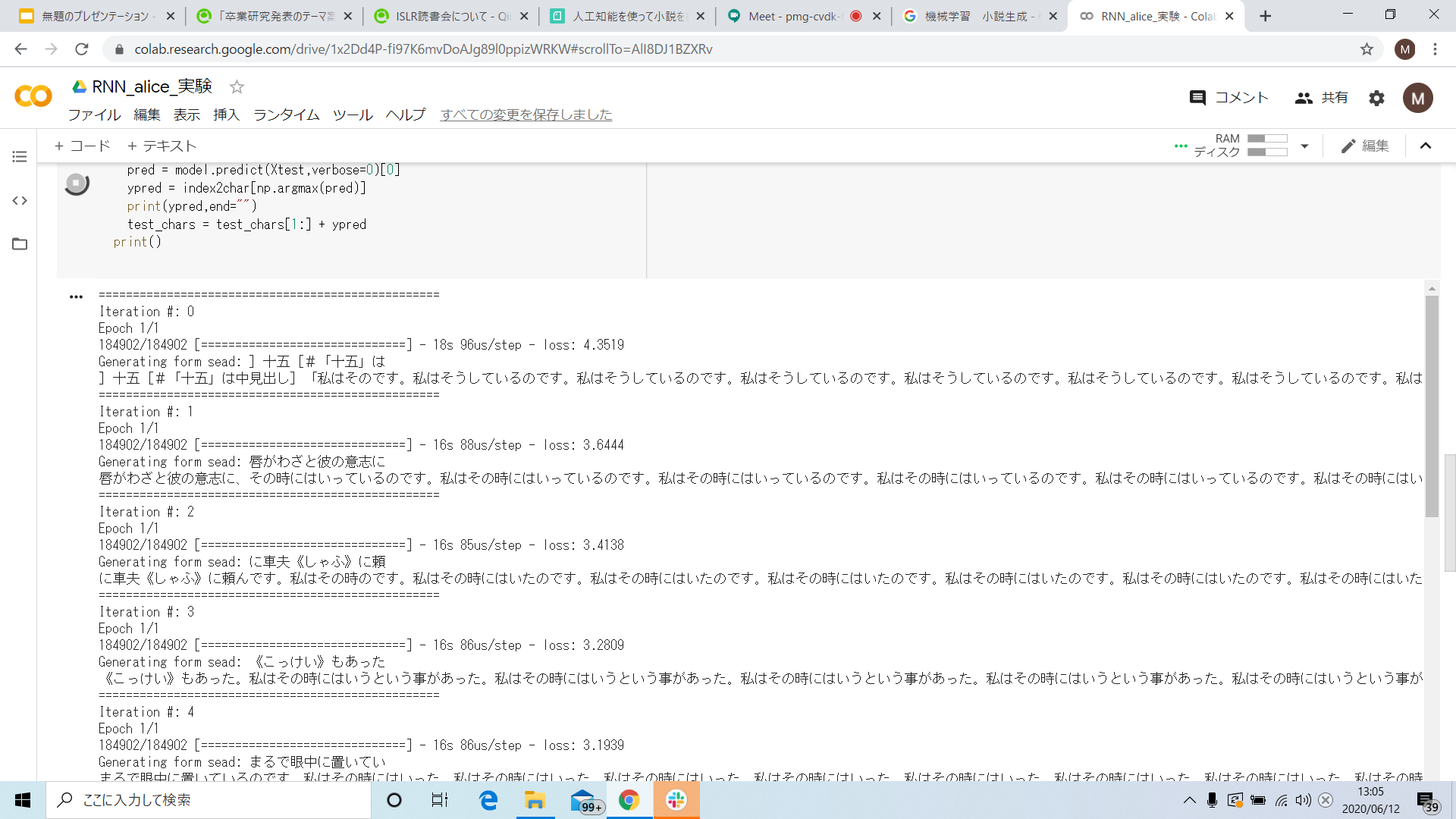
Task: Open the ランタイム menu
Action: pos(286,115)
